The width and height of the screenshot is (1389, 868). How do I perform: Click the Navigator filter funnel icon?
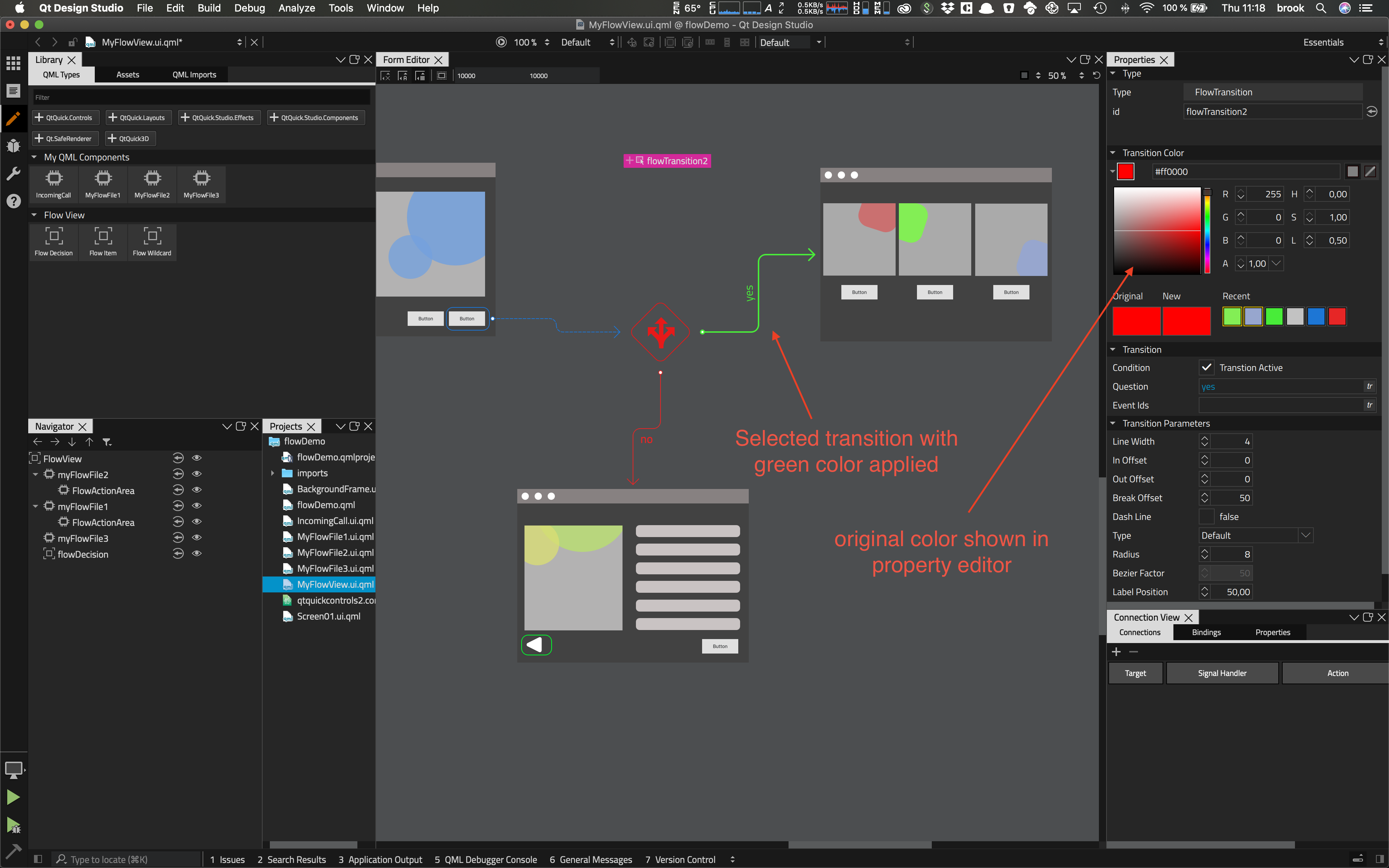point(107,442)
